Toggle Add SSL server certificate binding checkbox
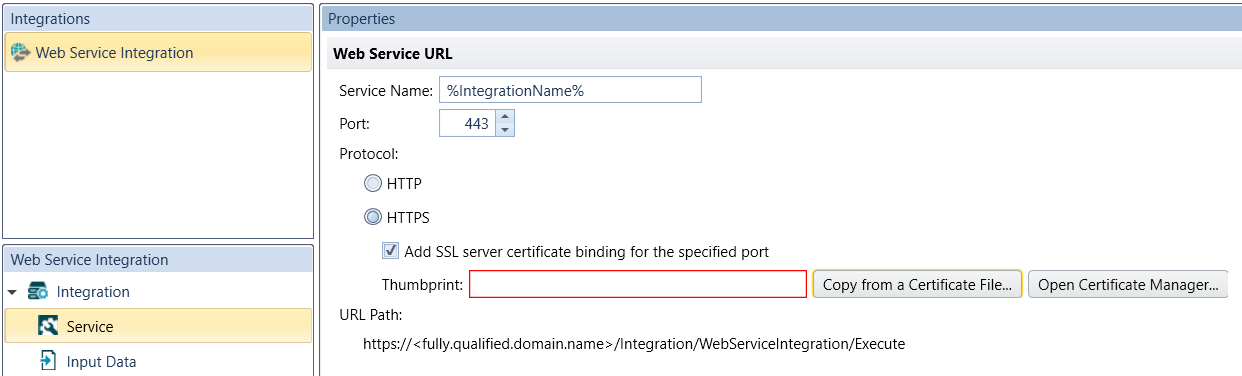Screen dimensions: 1242x376 click(391, 251)
